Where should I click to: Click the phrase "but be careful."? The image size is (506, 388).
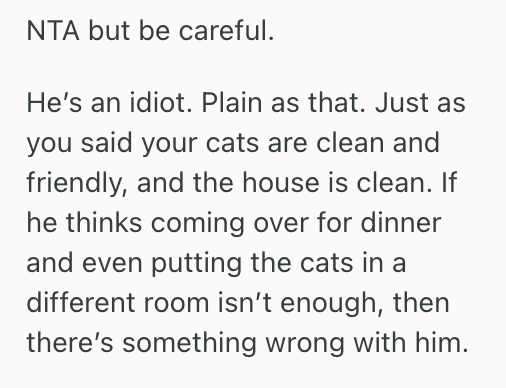coord(181,31)
